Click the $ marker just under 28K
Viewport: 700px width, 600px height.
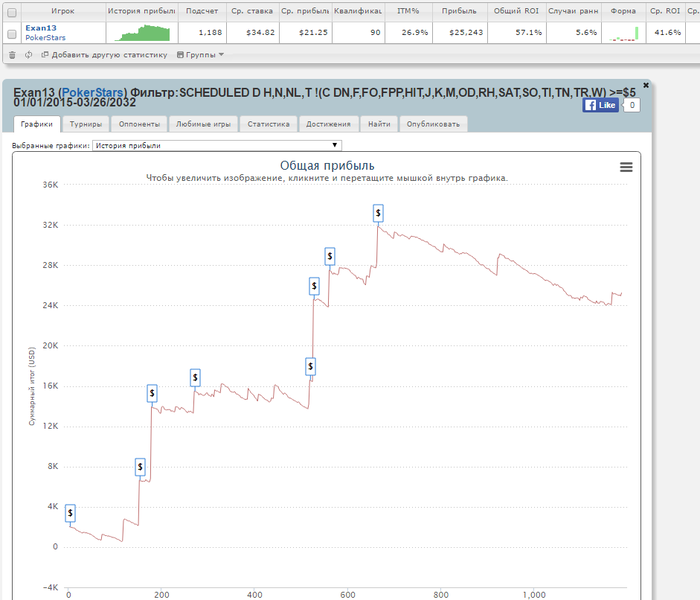(330, 256)
